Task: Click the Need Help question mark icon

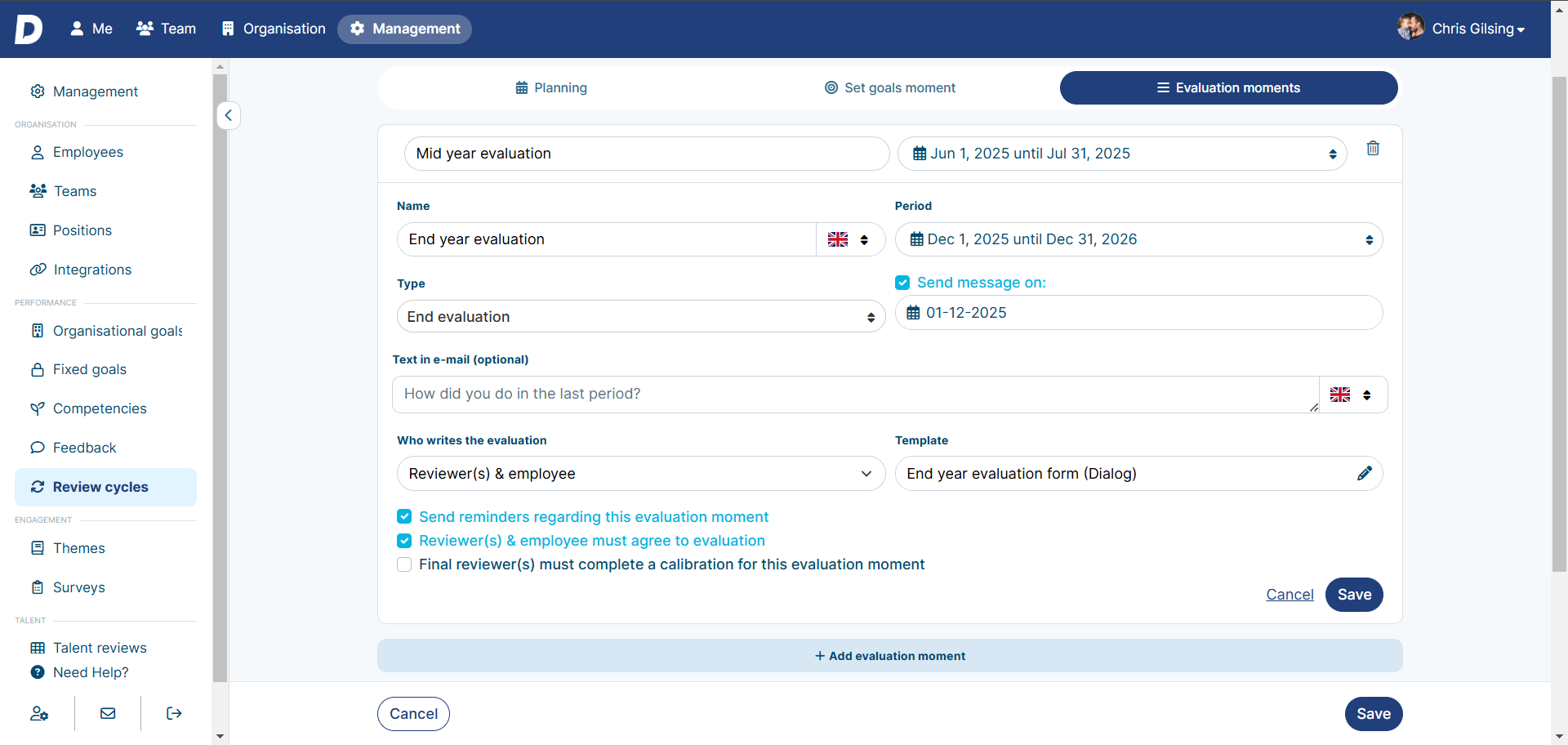Action: click(38, 672)
